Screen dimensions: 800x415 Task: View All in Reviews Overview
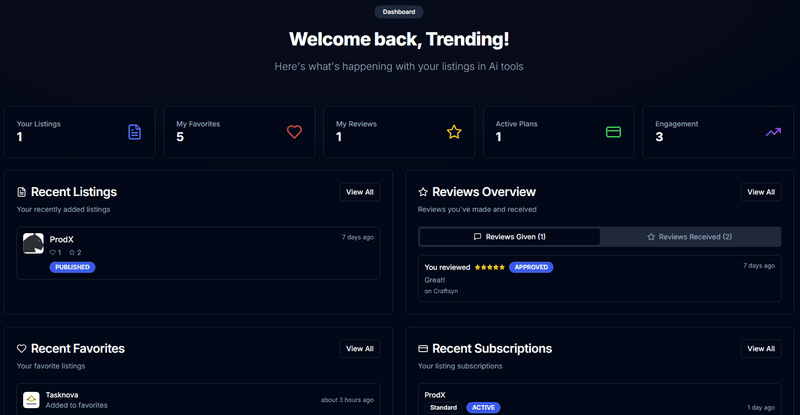761,192
